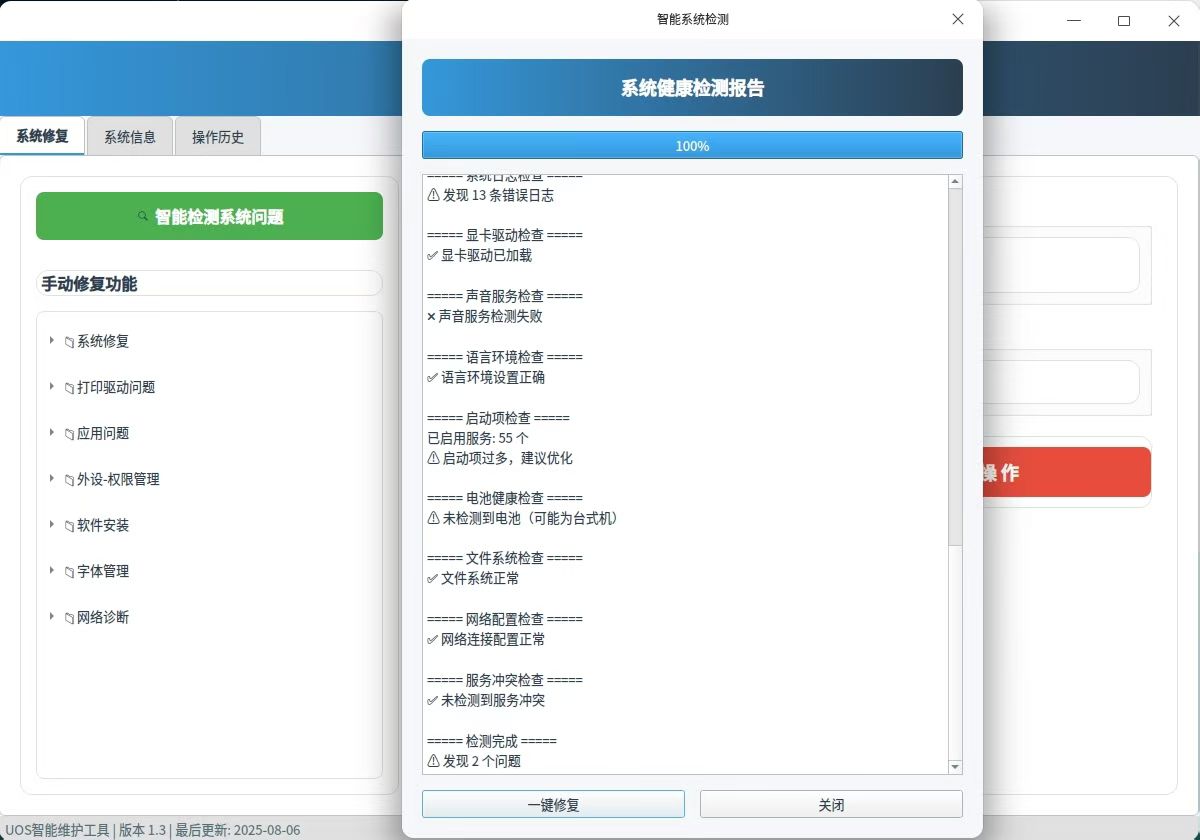Expand the 网络诊断 tree node arrow
Screen dimensions: 1200x840
[52, 617]
